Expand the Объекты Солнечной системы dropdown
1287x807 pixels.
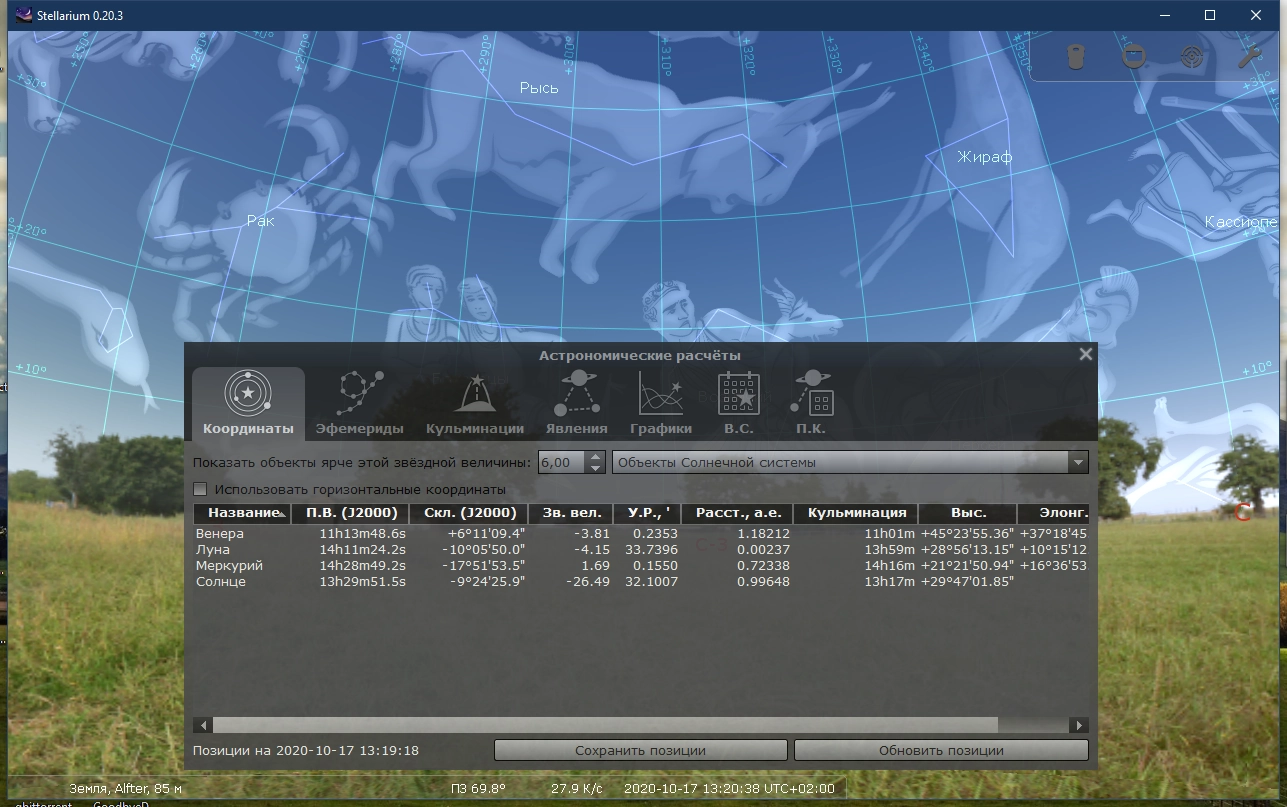coord(850,462)
